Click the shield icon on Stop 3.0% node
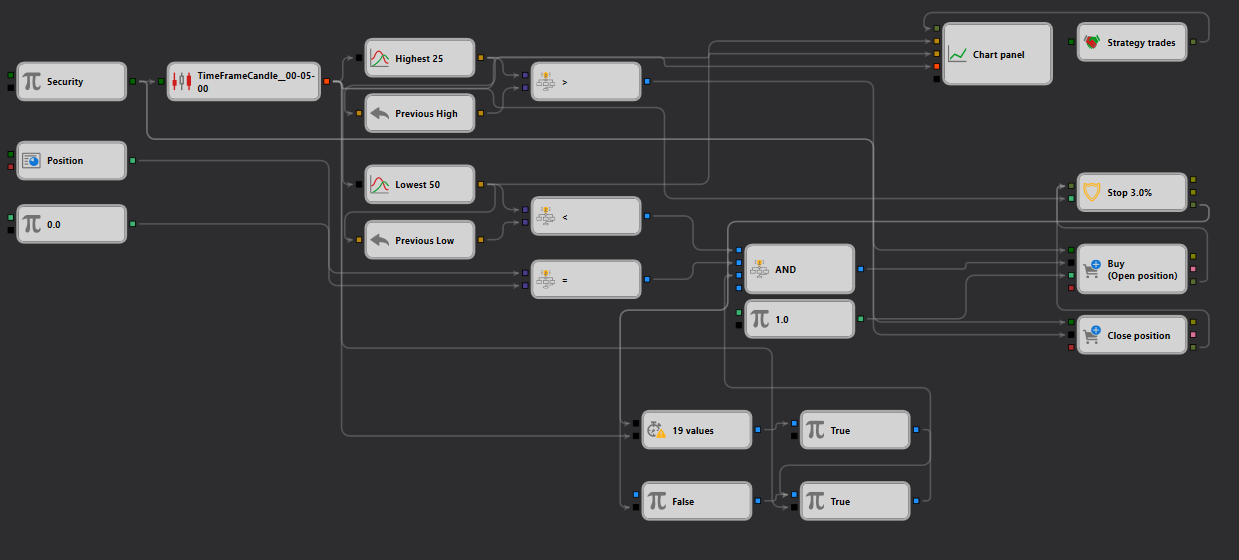This screenshot has width=1239, height=560. pos(1092,192)
